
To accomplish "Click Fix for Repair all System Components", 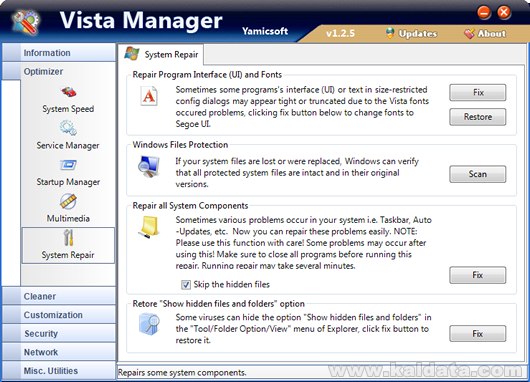I will (478, 275).
